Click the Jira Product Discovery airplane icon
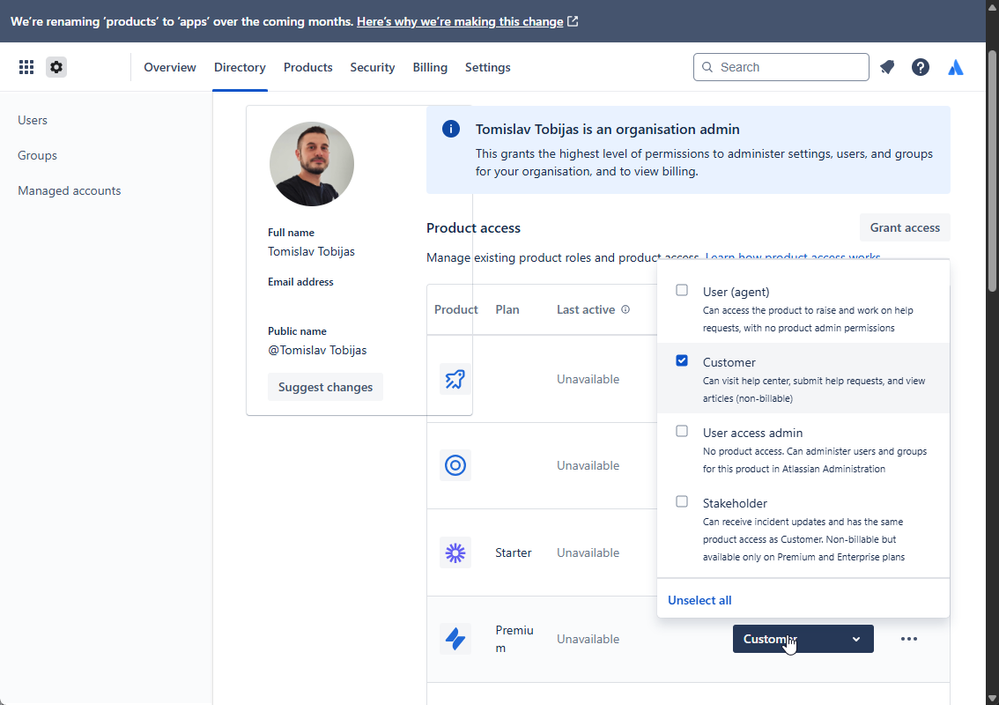999x705 pixels. tap(455, 379)
